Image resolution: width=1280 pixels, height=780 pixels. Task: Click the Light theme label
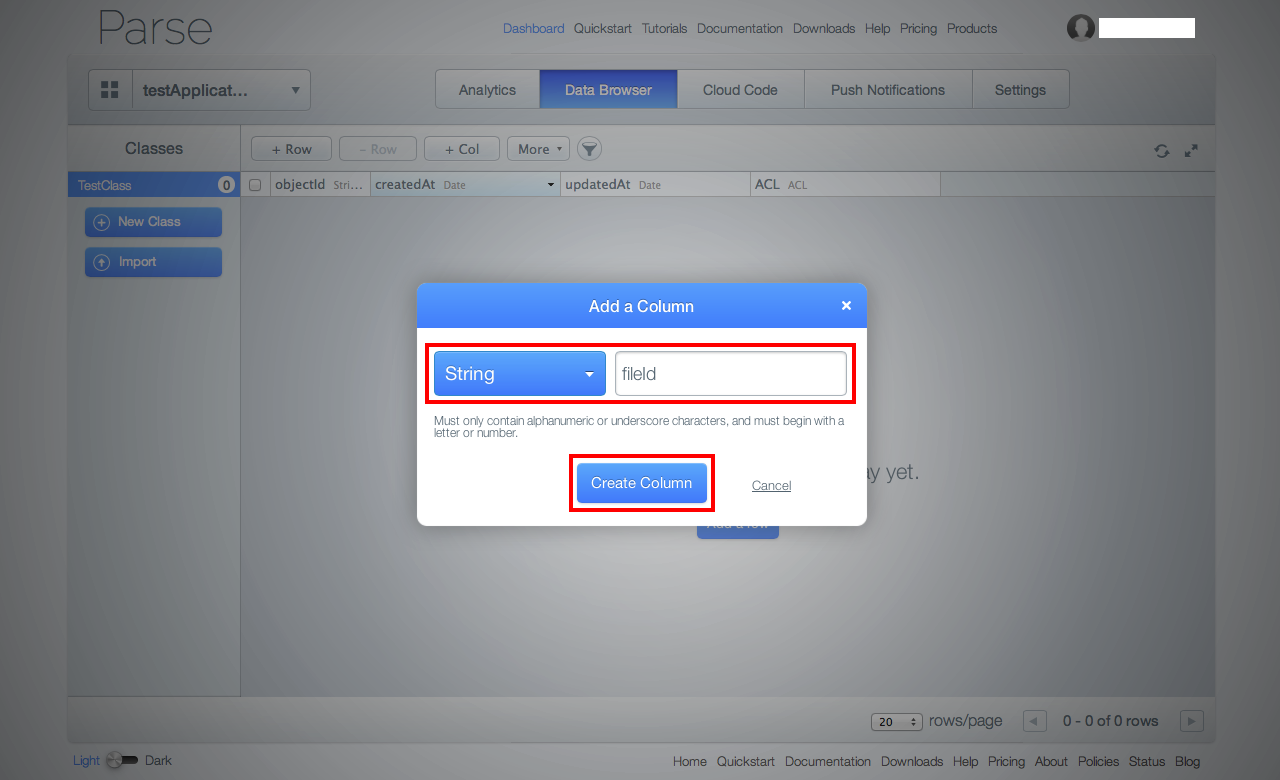point(86,761)
